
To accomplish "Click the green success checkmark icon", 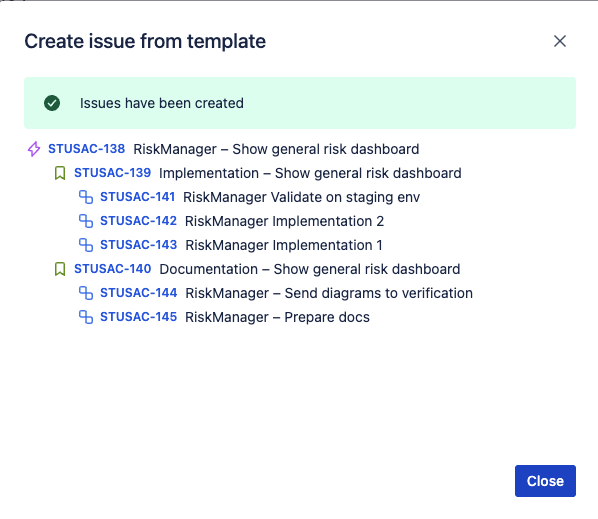I will tap(52, 103).
